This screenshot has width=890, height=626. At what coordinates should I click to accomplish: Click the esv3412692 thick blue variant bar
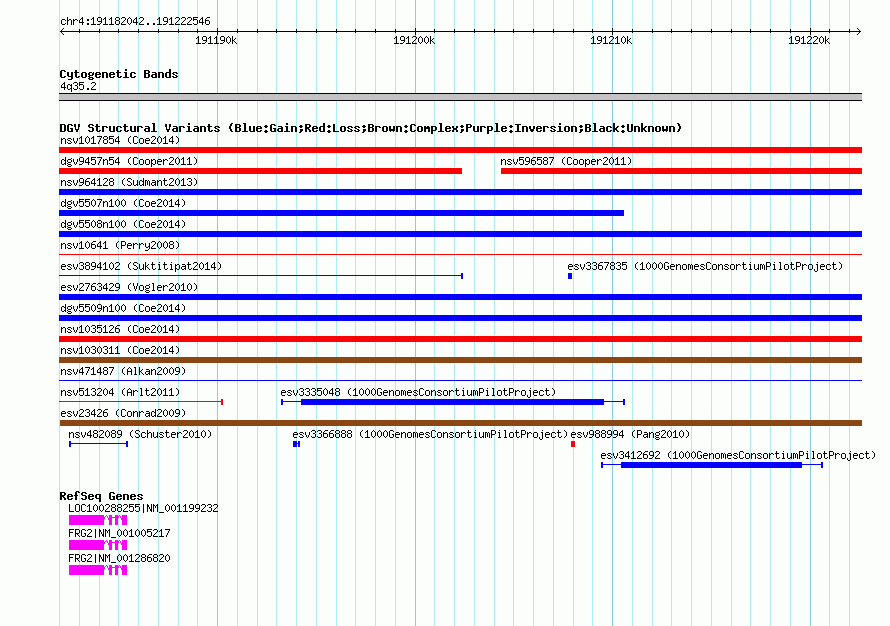pos(711,465)
